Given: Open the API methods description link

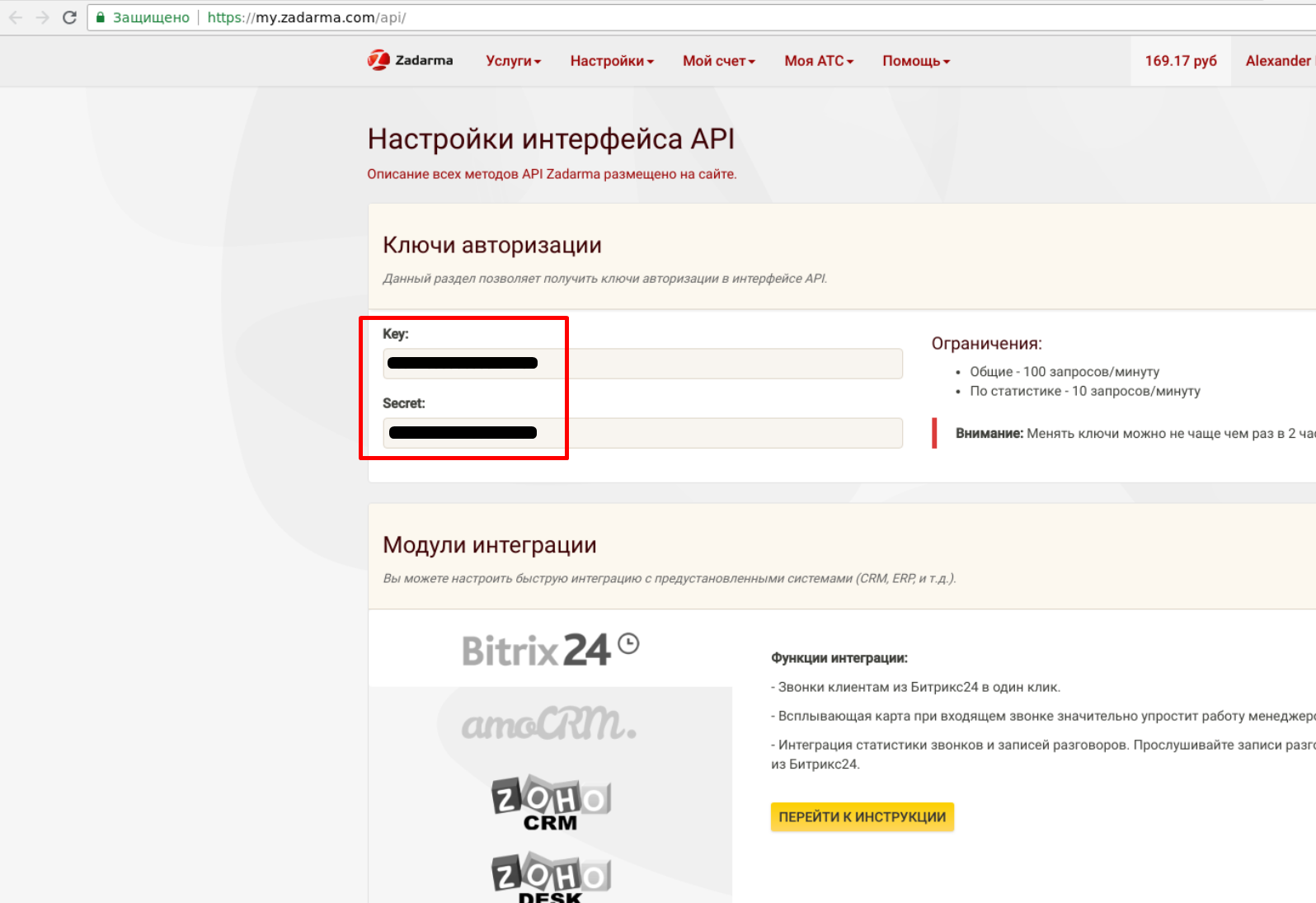Looking at the screenshot, I should 552,174.
